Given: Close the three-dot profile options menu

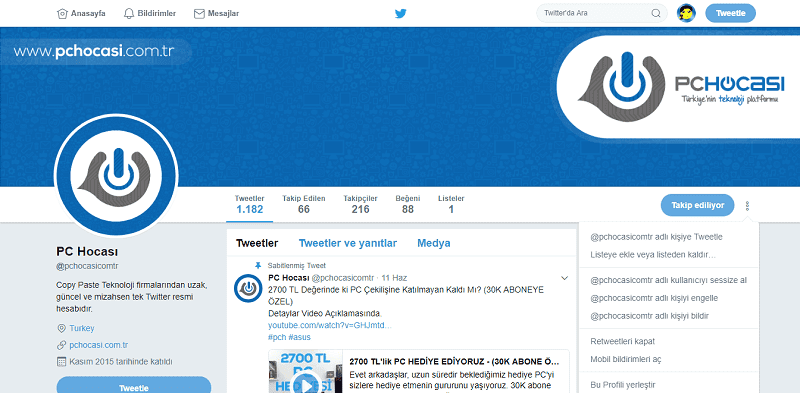Looking at the screenshot, I should point(747,206).
